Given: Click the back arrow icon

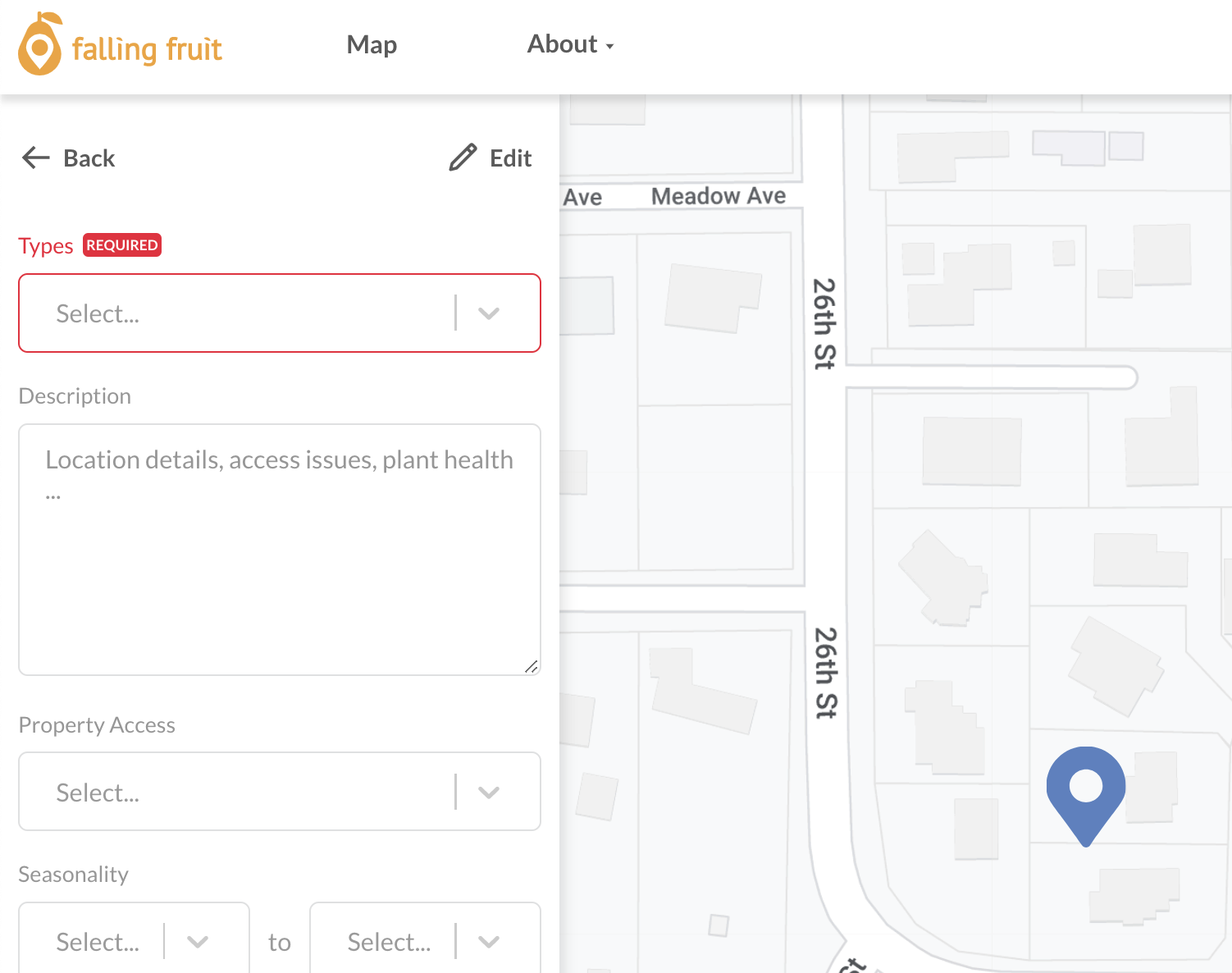Looking at the screenshot, I should point(34,158).
